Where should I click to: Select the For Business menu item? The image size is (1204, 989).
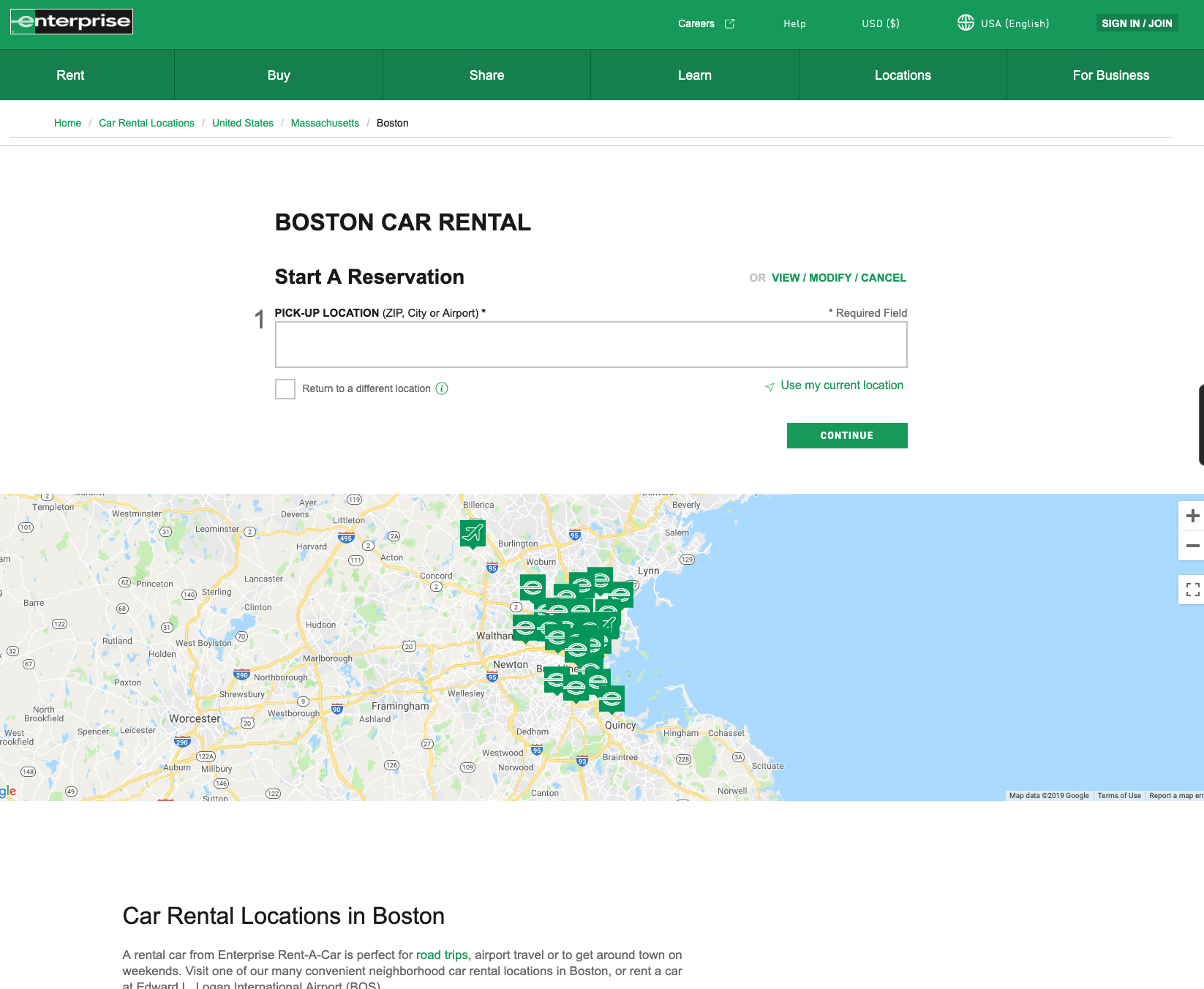(1110, 75)
